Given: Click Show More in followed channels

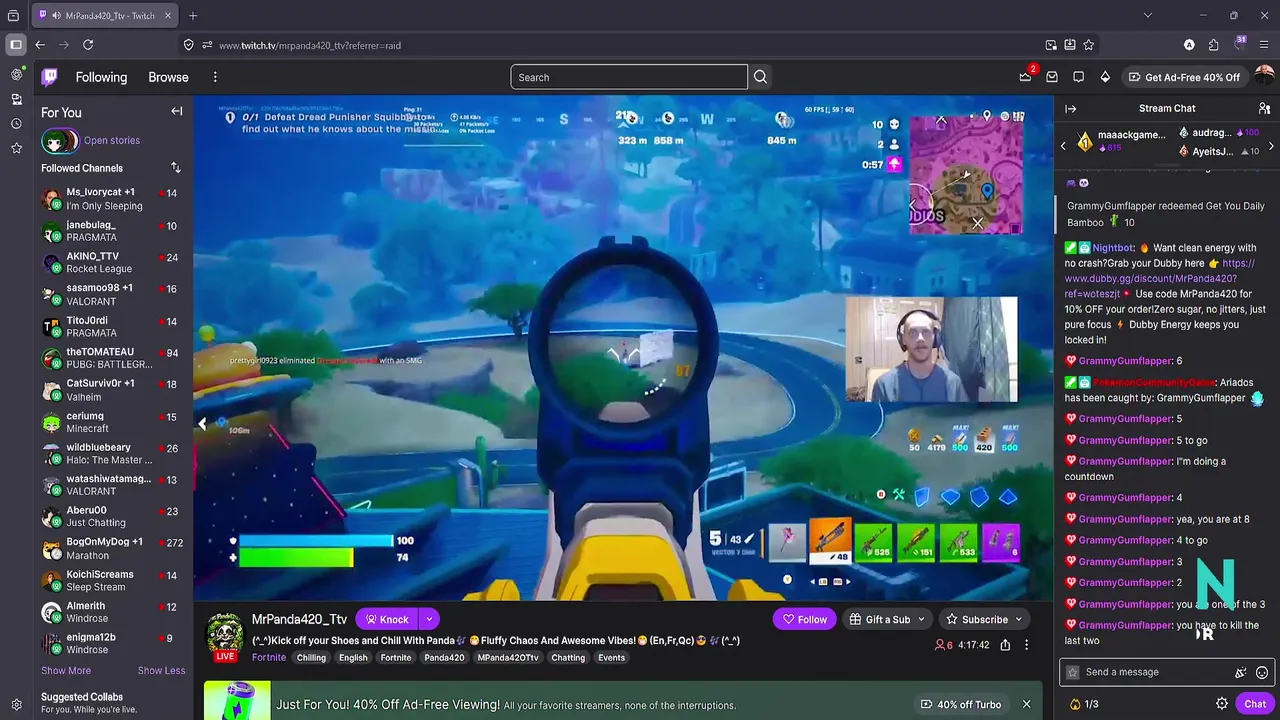Looking at the screenshot, I should [x=66, y=670].
